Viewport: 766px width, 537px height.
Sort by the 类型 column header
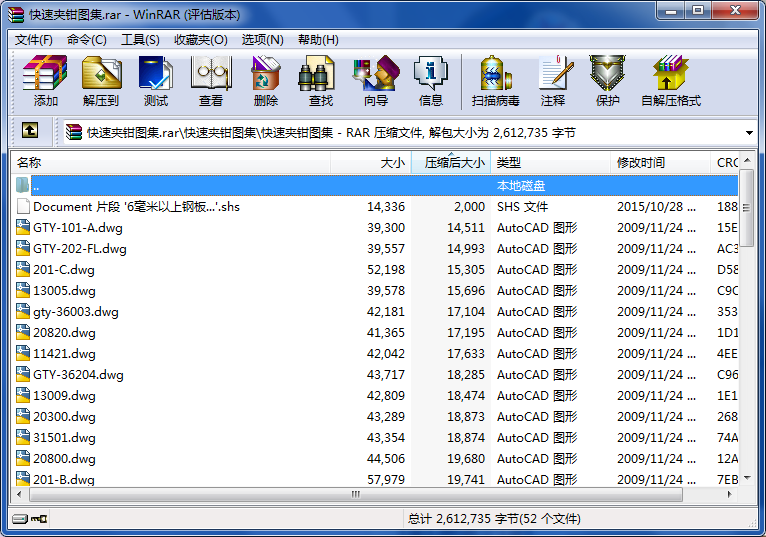point(551,163)
